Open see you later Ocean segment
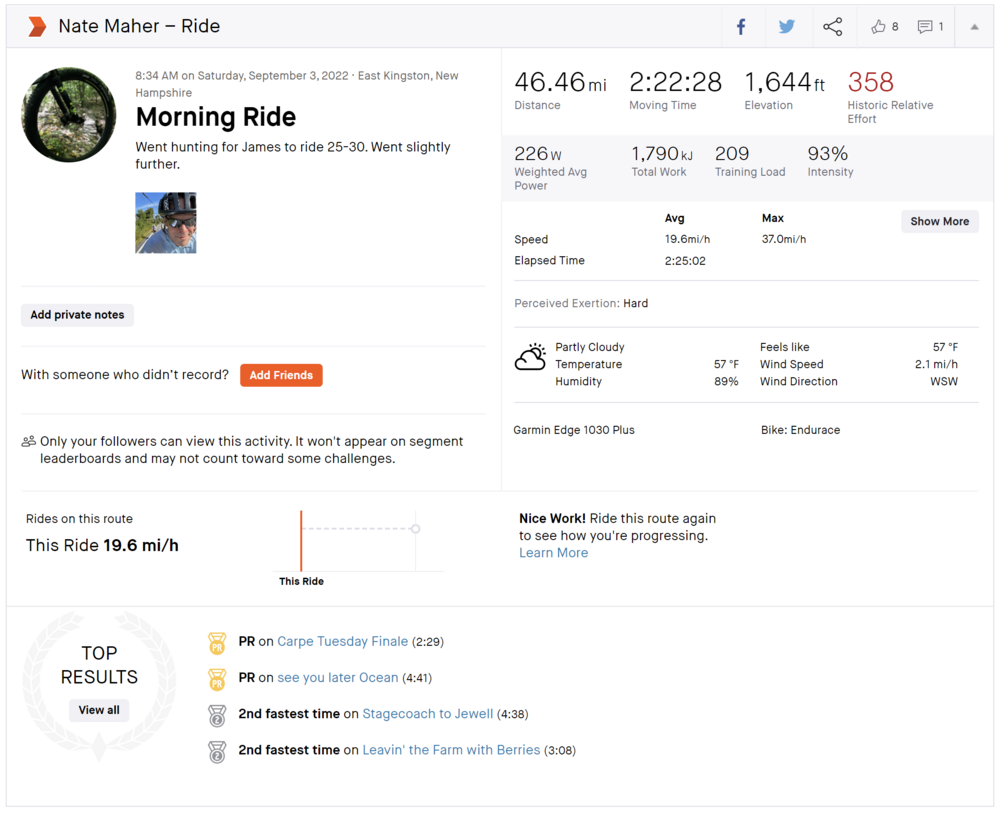 337,677
